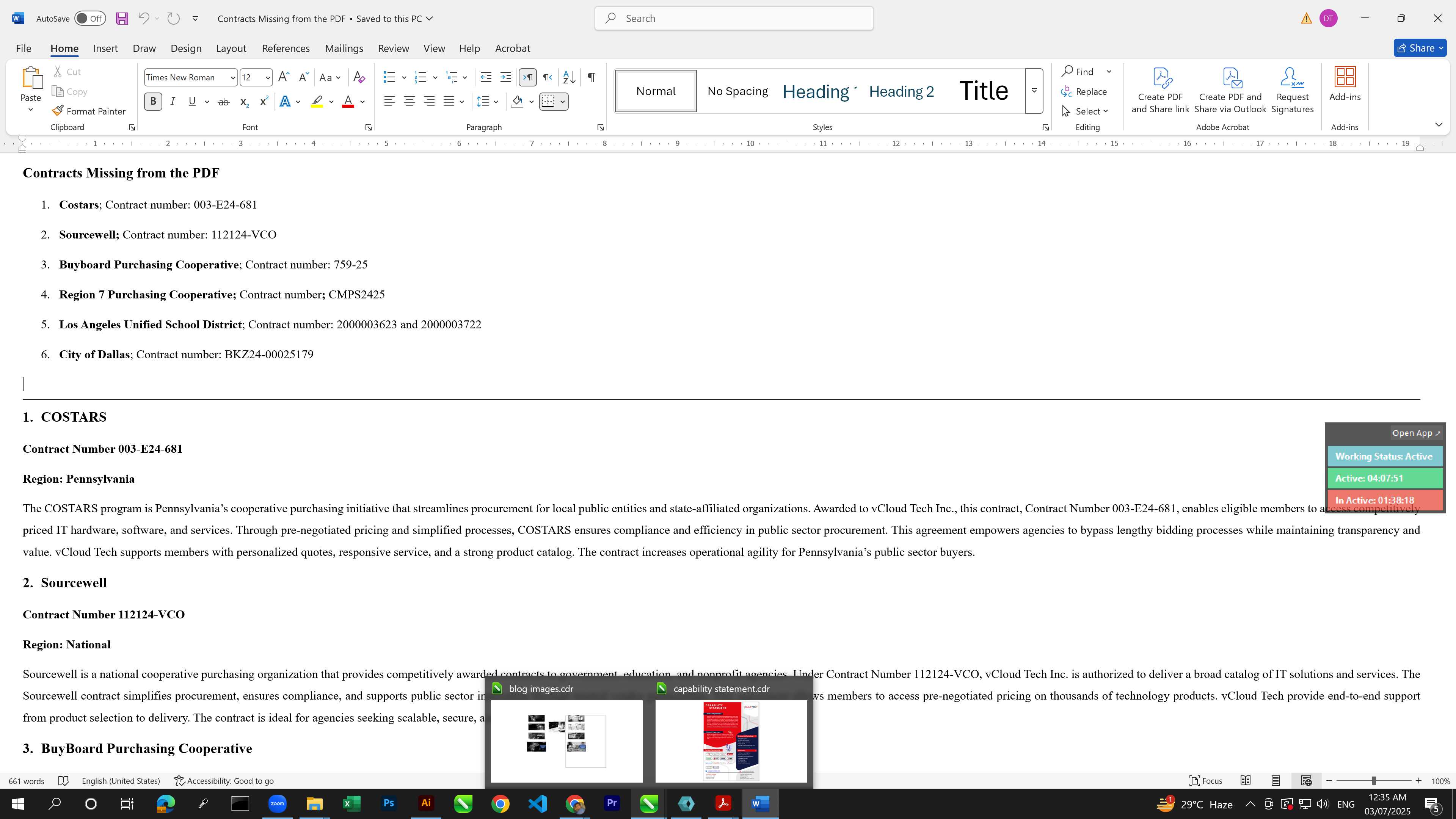Clear all formatting icon
Viewport: 1456px width, 819px height.
tap(359, 77)
